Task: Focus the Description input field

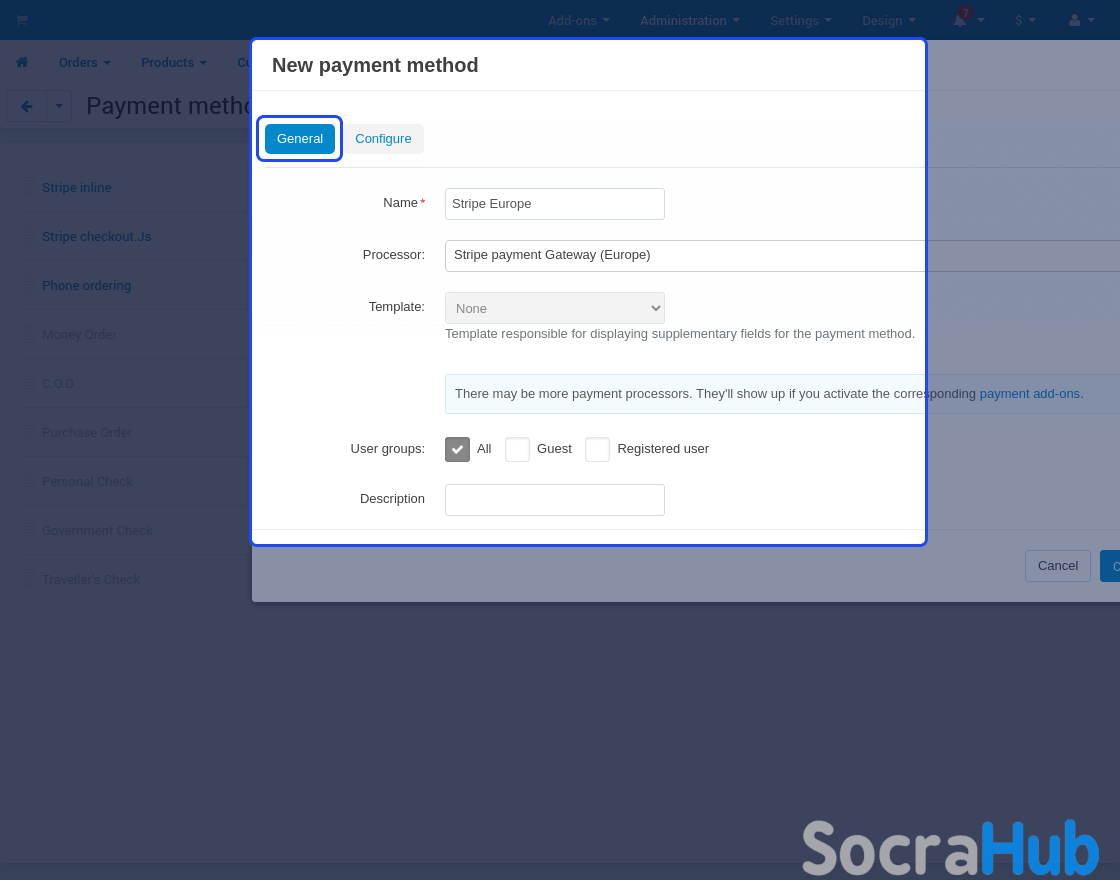Action: [554, 500]
